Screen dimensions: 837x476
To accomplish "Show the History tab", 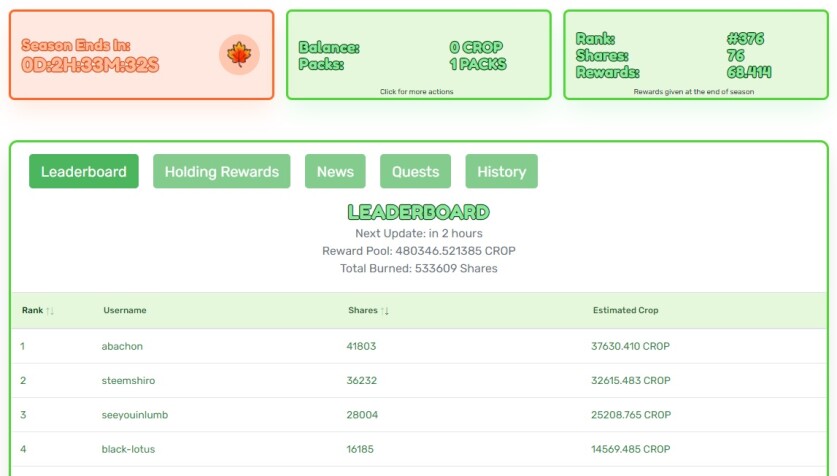I will pos(501,171).
